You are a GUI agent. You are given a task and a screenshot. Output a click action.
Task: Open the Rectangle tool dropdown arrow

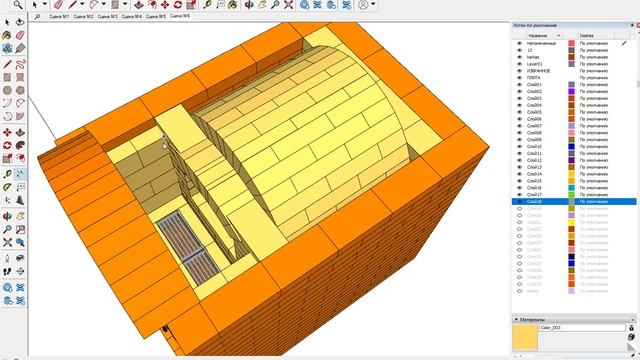pyautogui.click(x=125, y=5)
